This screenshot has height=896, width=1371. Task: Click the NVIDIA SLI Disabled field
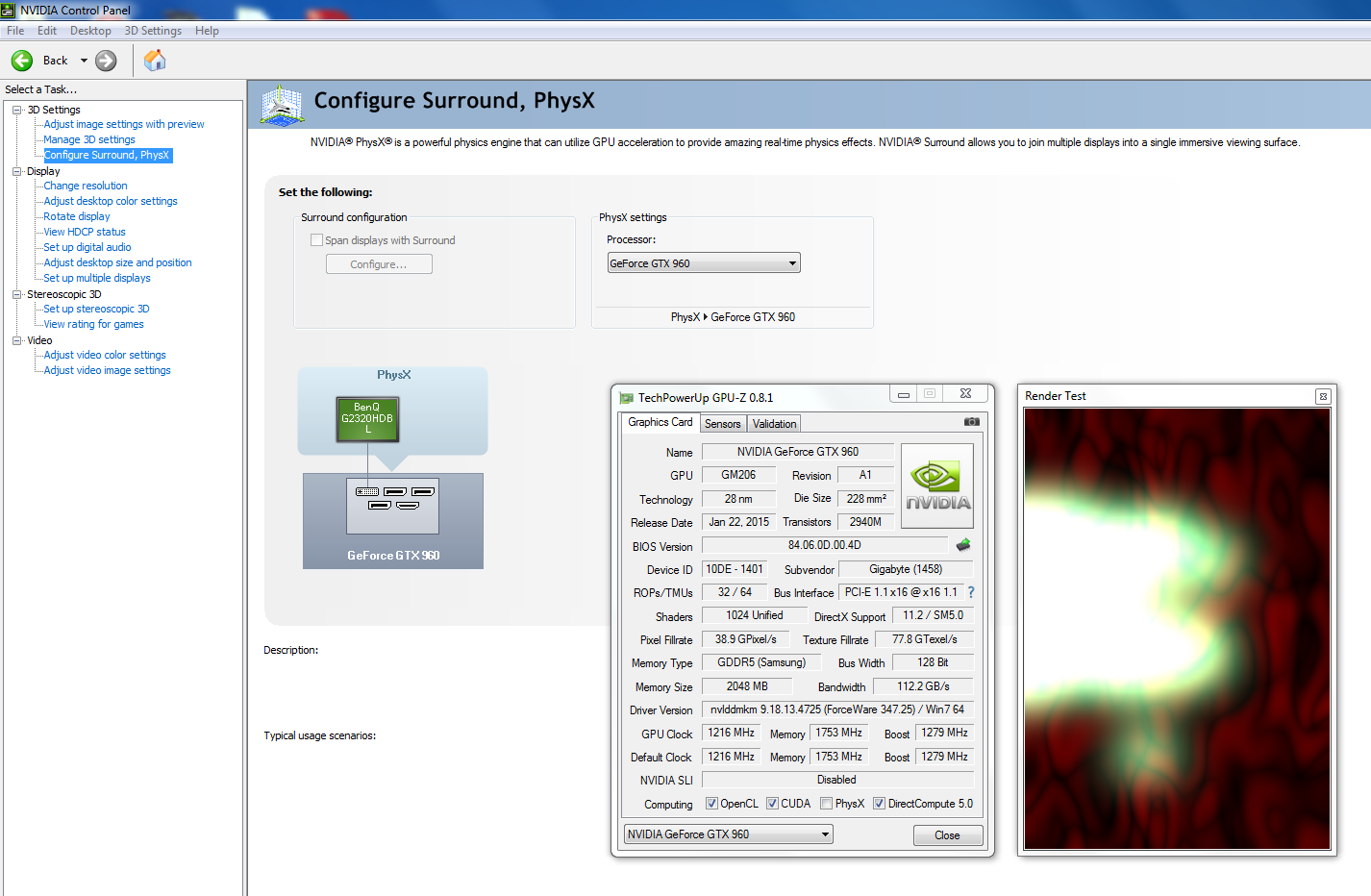(837, 780)
